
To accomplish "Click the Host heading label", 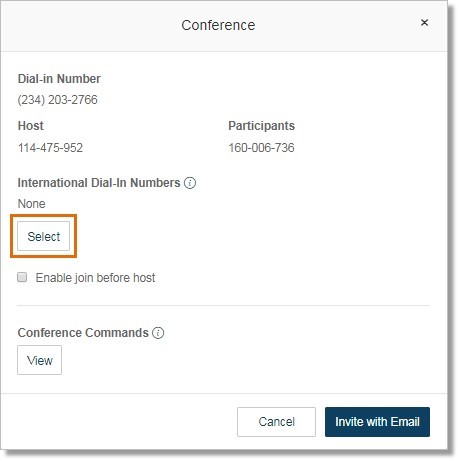I will pyautogui.click(x=31, y=126).
